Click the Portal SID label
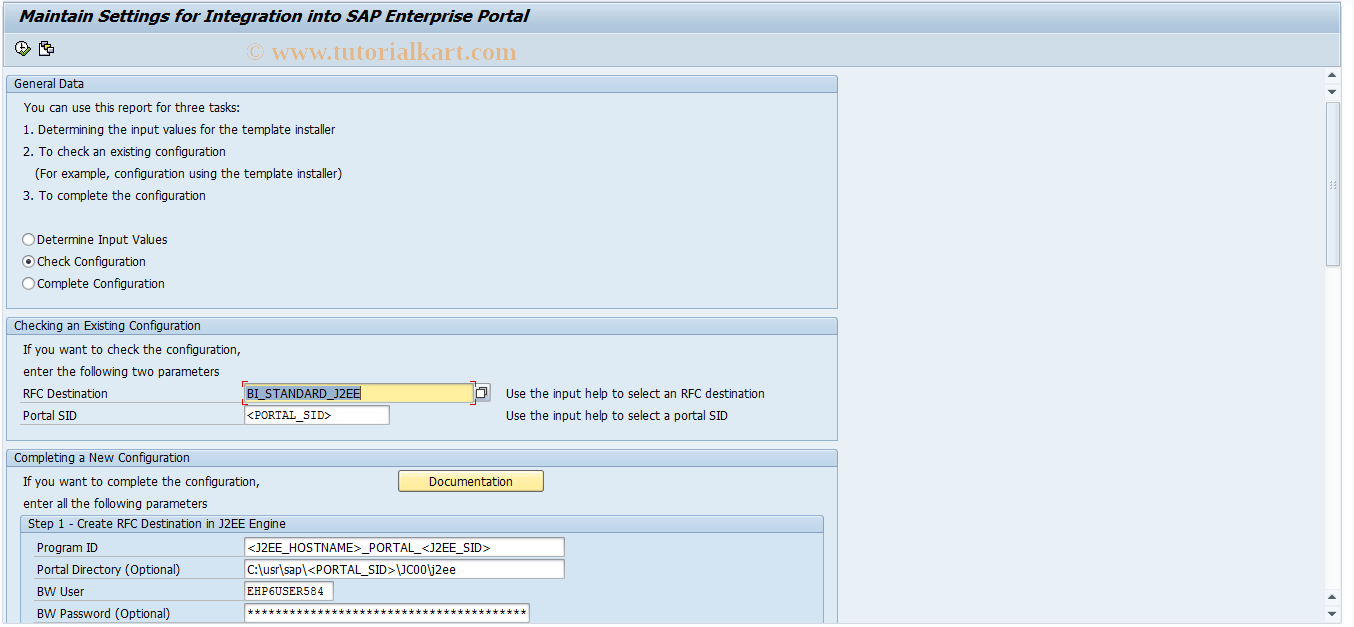This screenshot has height=627, width=1354. point(51,416)
